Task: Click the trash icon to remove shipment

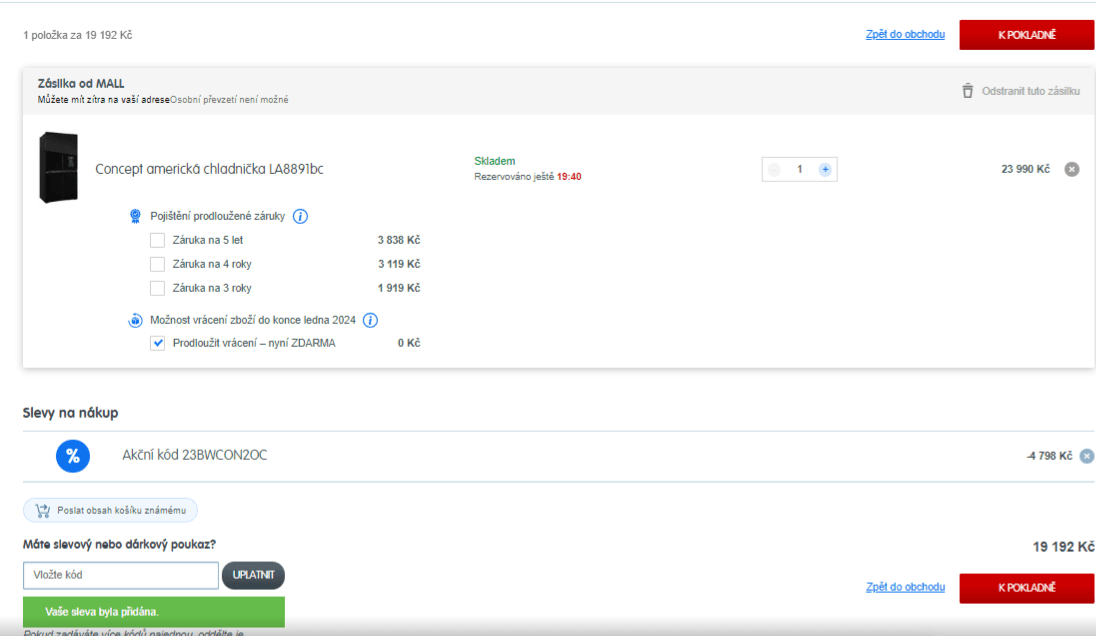Action: [x=967, y=91]
